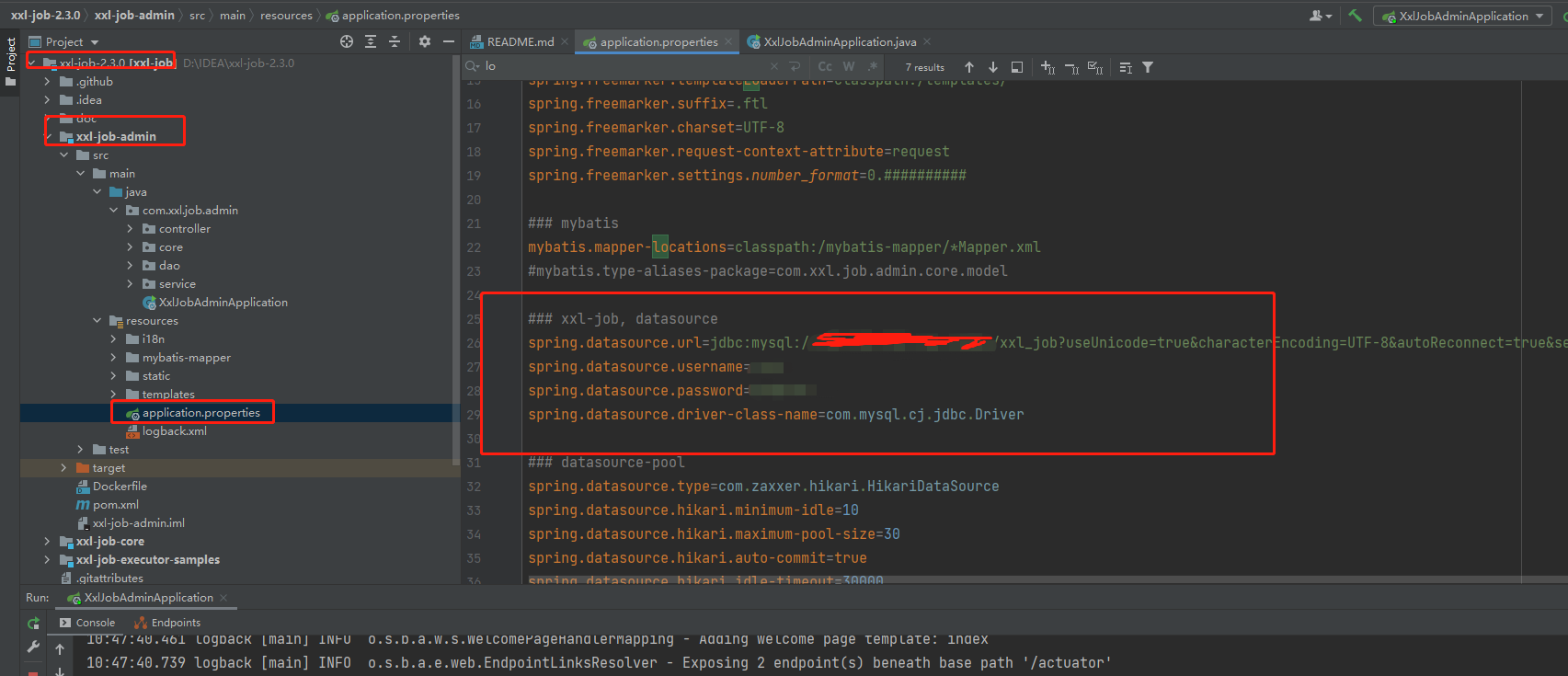Open search filter options funnel
1568x676 pixels.
(x=1148, y=67)
